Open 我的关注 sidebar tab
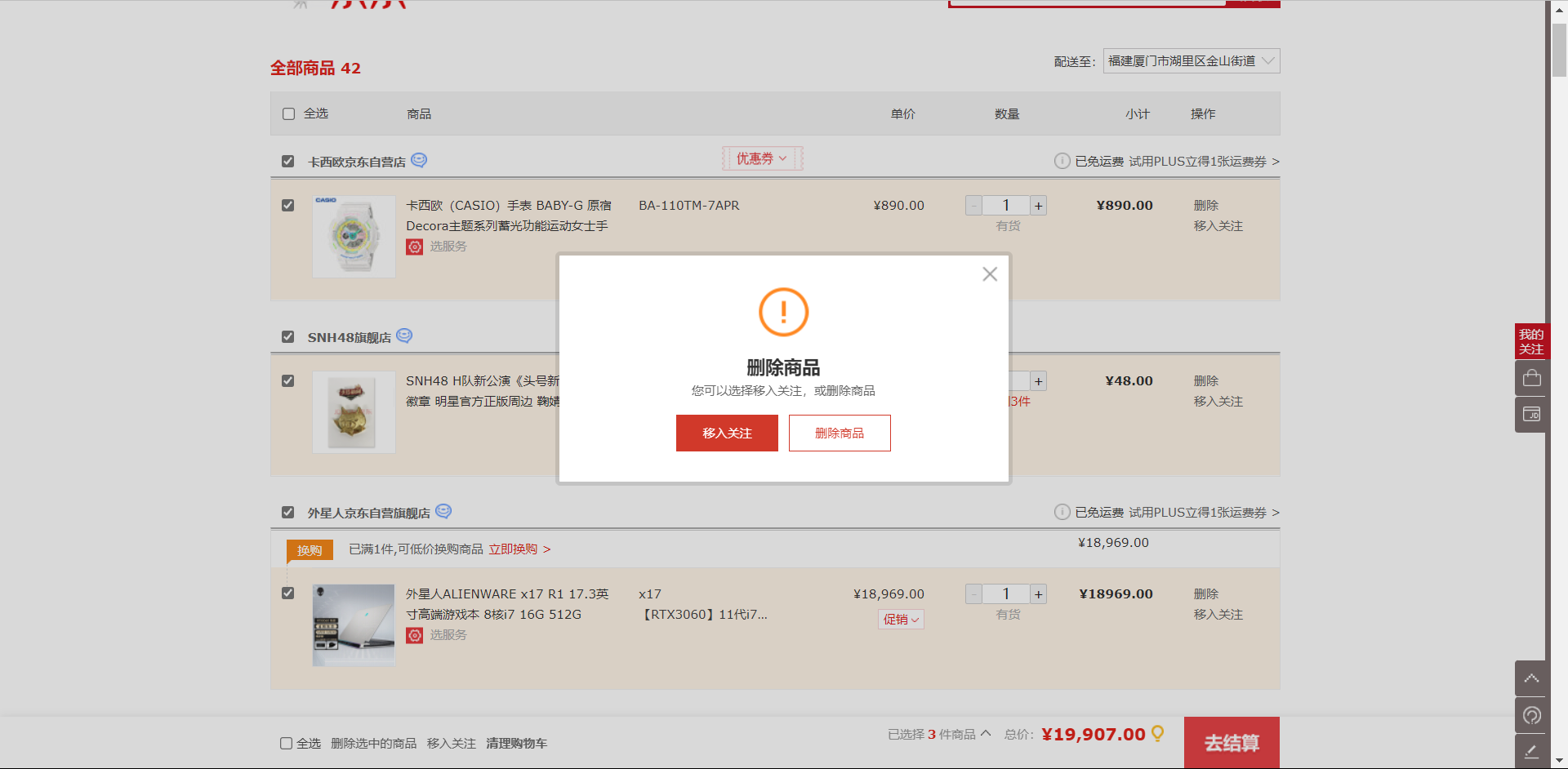The image size is (1568, 769). tap(1531, 341)
